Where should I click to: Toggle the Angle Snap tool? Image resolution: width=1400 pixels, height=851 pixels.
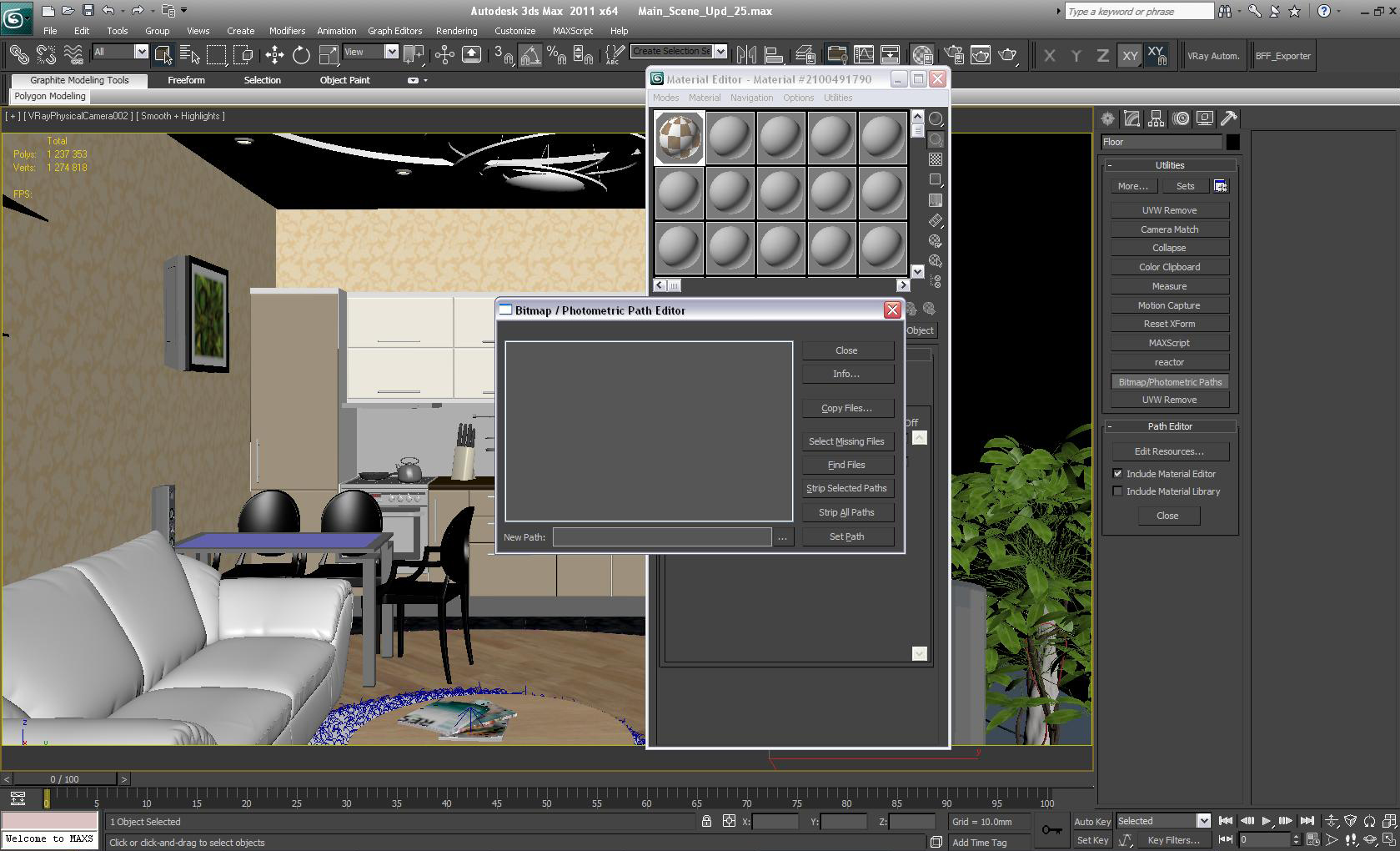click(x=530, y=56)
